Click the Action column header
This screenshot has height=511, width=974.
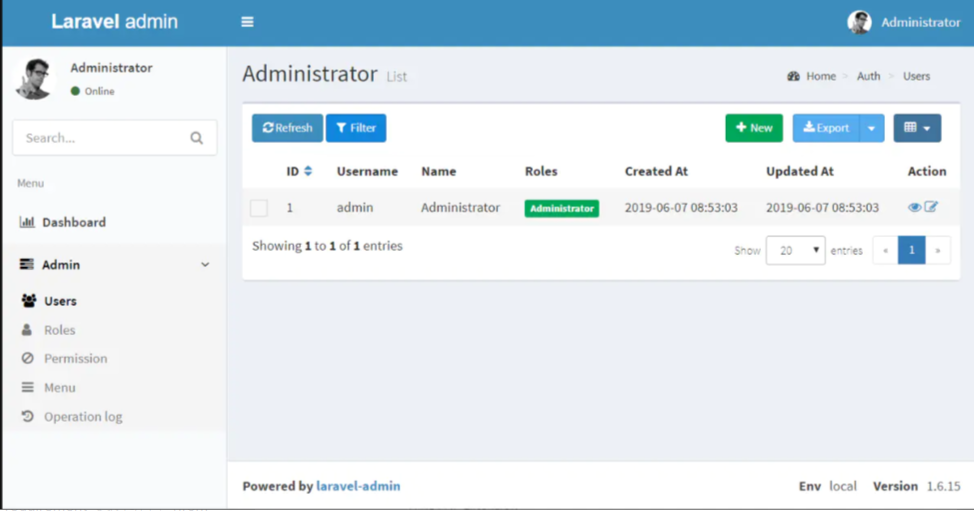927,171
